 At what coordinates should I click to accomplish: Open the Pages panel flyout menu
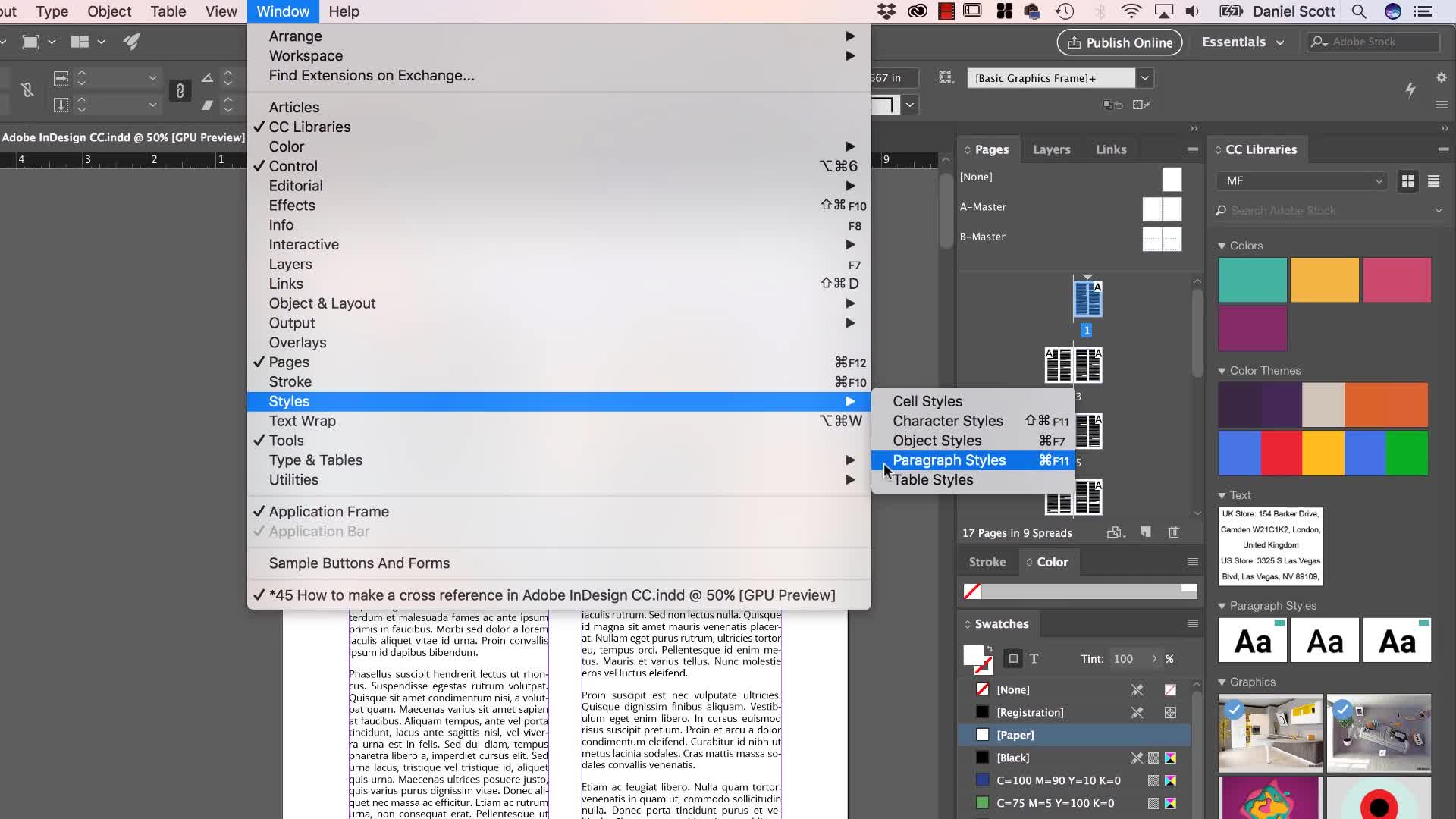[x=1193, y=149]
